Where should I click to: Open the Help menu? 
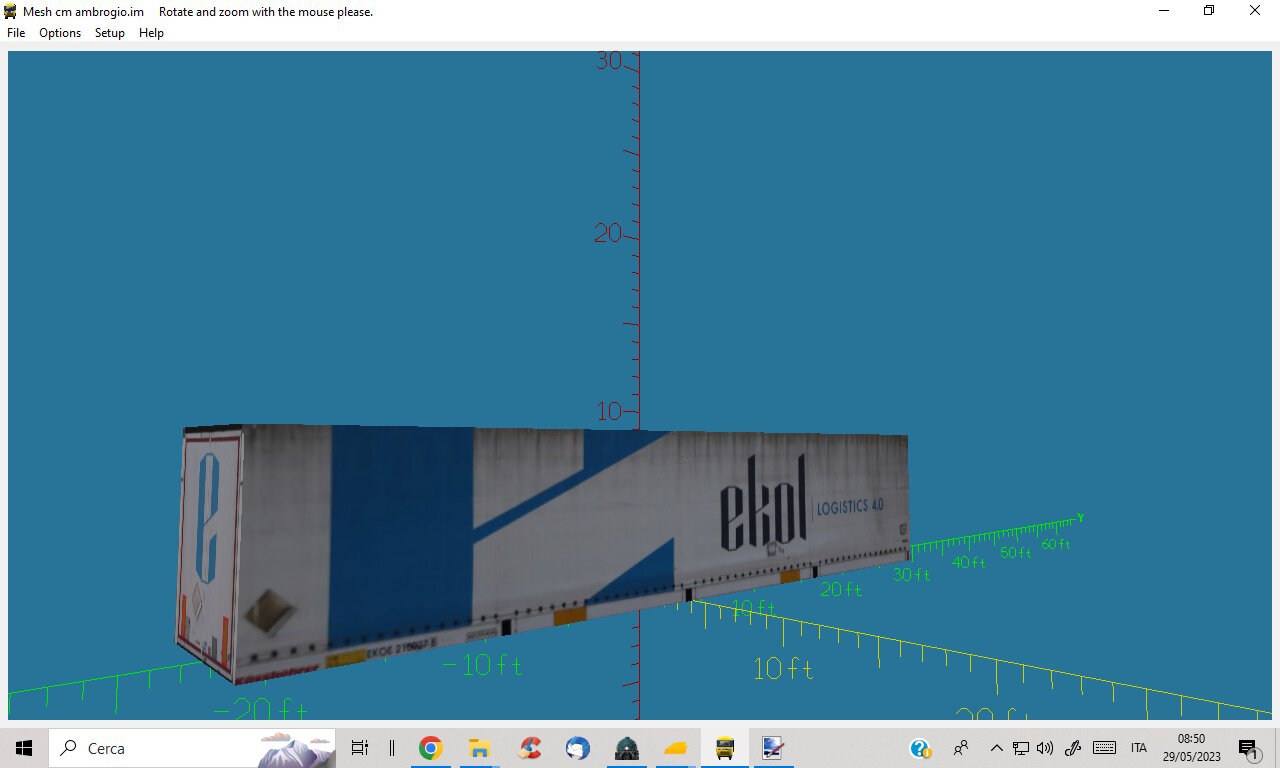[x=151, y=33]
